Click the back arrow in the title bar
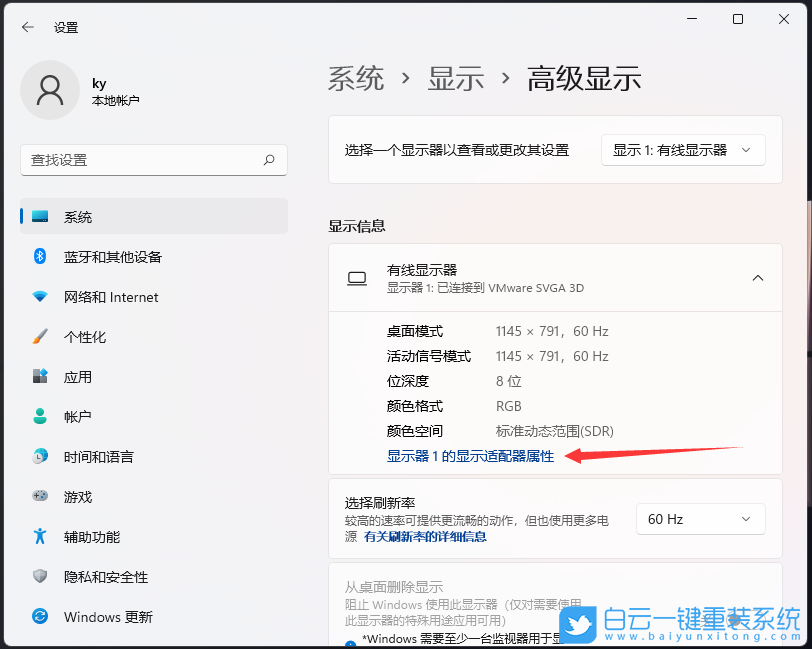The image size is (812, 649). (x=27, y=27)
